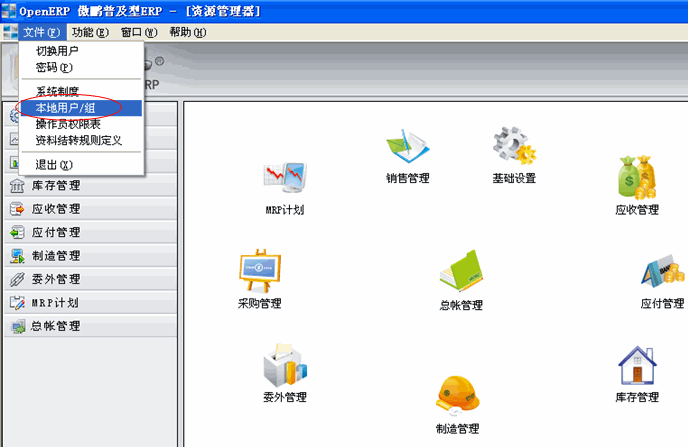This screenshot has height=447, width=688.
Task: Choose 资料结转规则定义 menu entry
Action: point(81,140)
